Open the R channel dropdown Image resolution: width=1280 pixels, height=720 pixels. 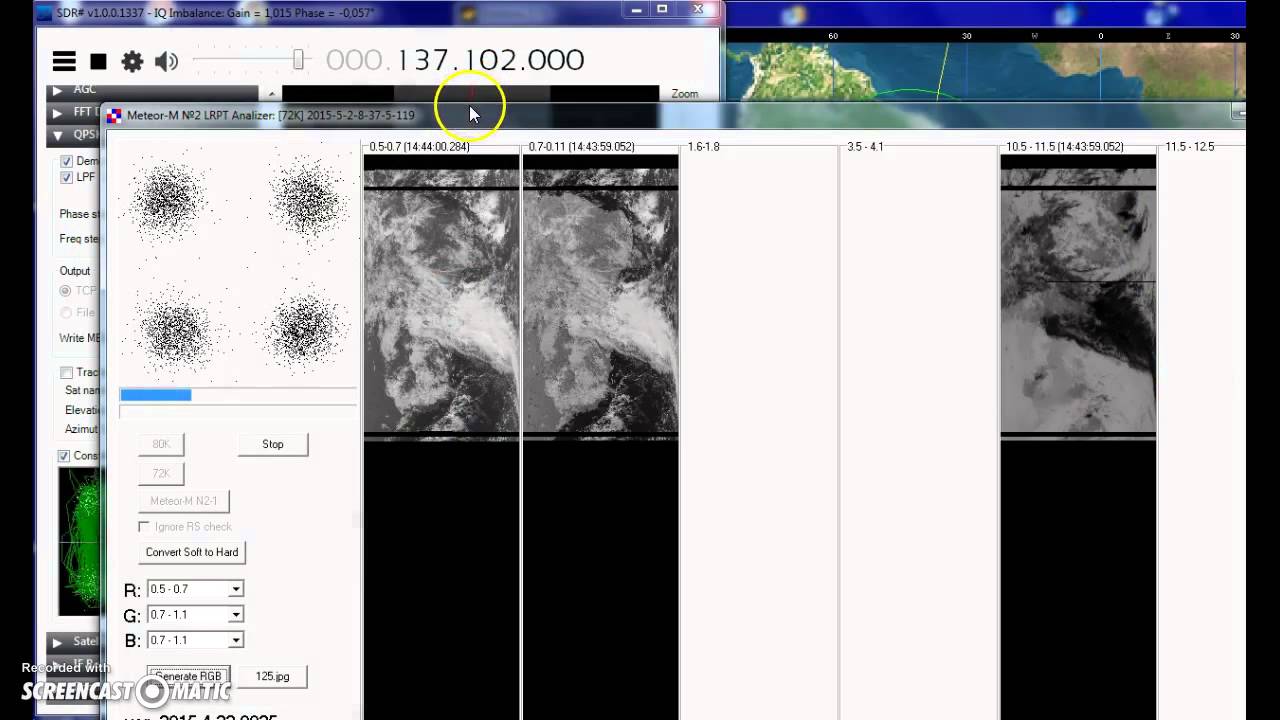point(236,589)
